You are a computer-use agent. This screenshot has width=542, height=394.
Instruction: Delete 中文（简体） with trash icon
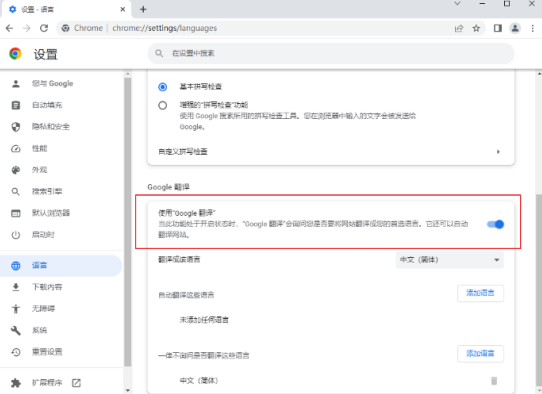click(x=494, y=381)
